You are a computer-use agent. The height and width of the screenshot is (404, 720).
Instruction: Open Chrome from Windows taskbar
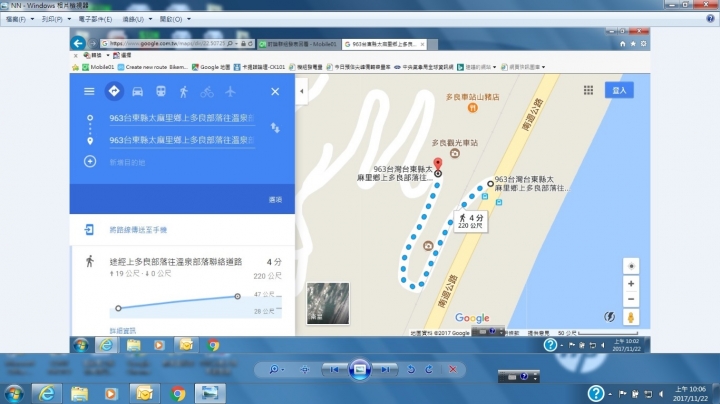click(178, 393)
